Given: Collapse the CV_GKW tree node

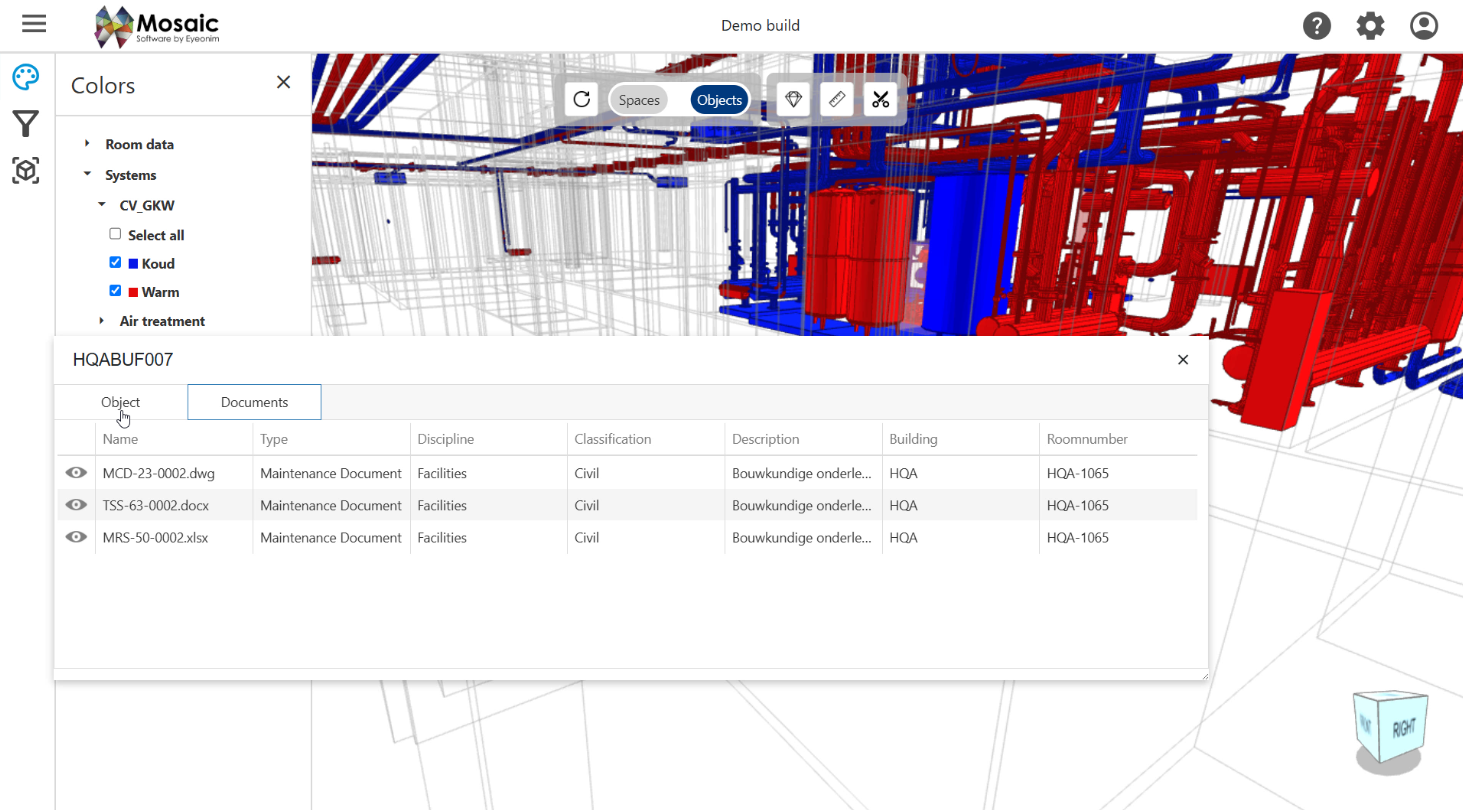Looking at the screenshot, I should point(101,205).
